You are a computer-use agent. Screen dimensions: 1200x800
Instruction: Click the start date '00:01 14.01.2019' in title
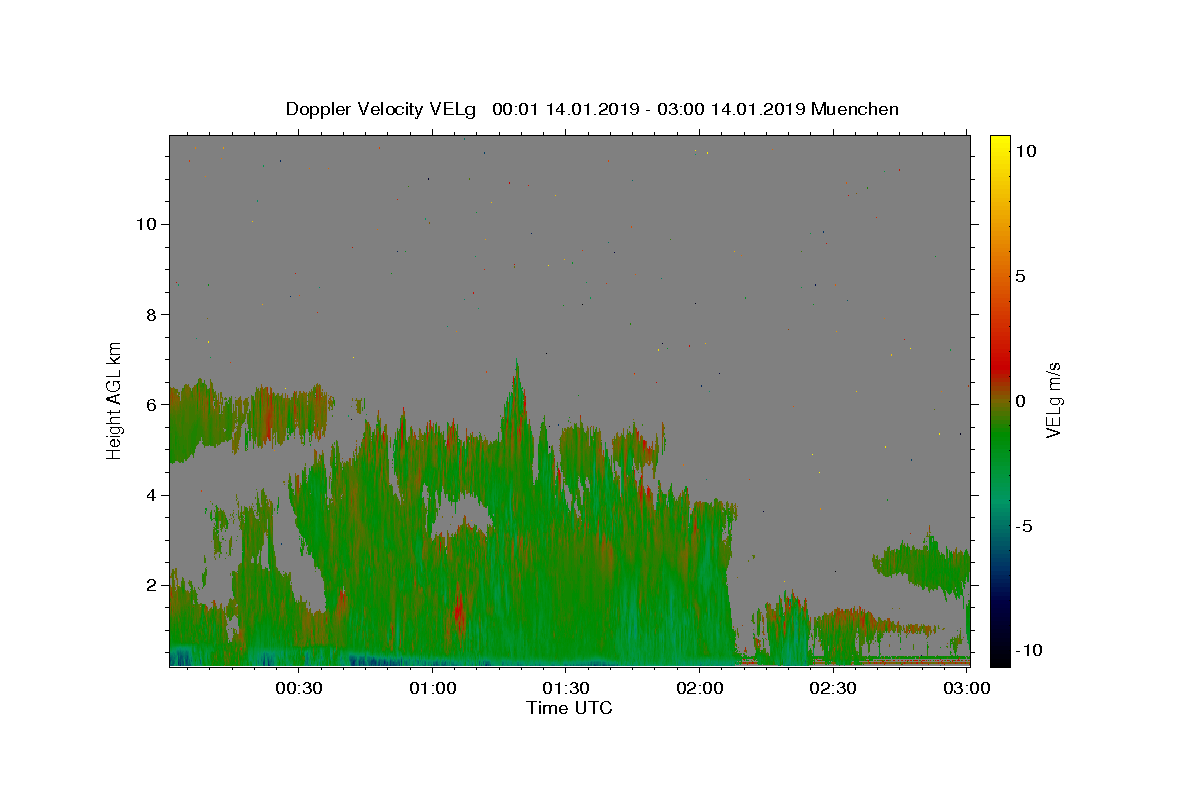(564, 109)
